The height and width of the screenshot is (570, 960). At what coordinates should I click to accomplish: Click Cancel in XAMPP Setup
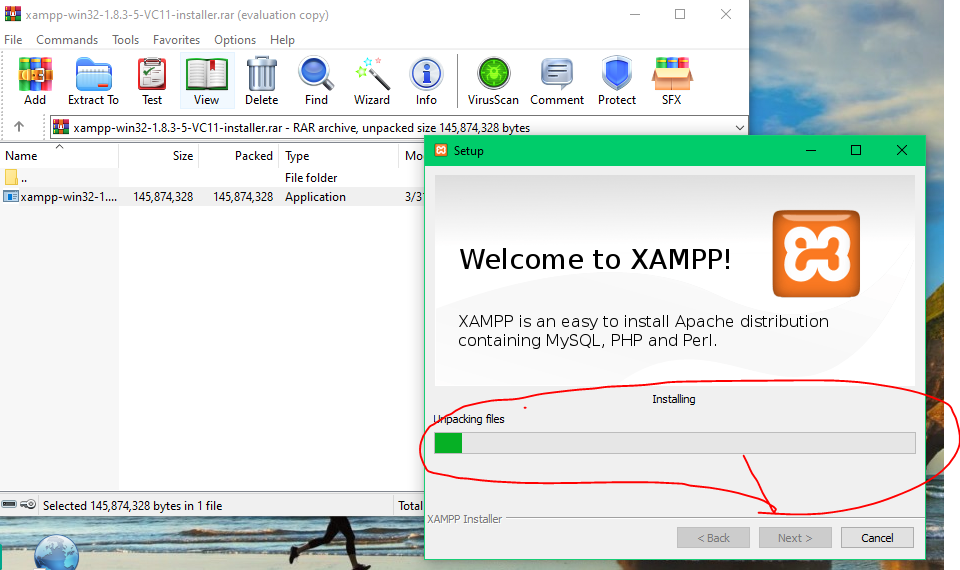[x=877, y=538]
